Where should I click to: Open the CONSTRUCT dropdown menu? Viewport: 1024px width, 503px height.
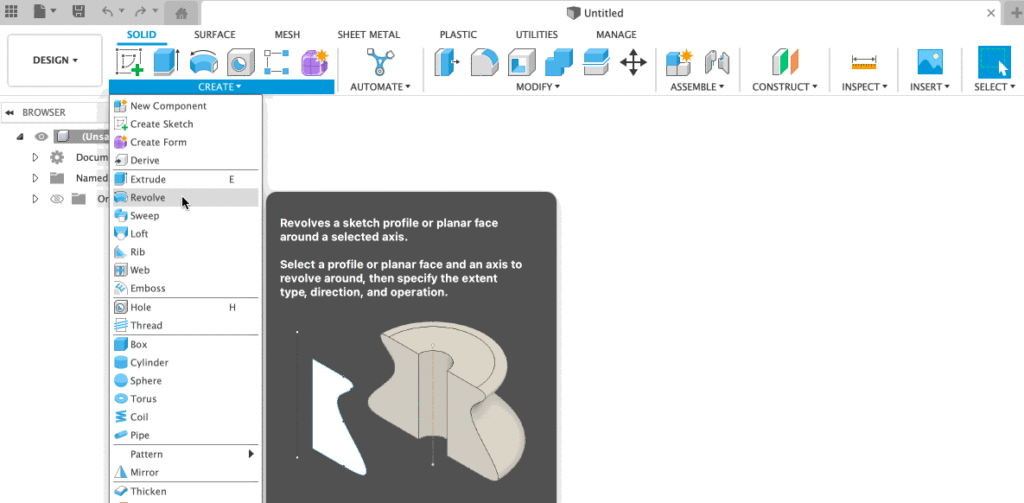[784, 87]
